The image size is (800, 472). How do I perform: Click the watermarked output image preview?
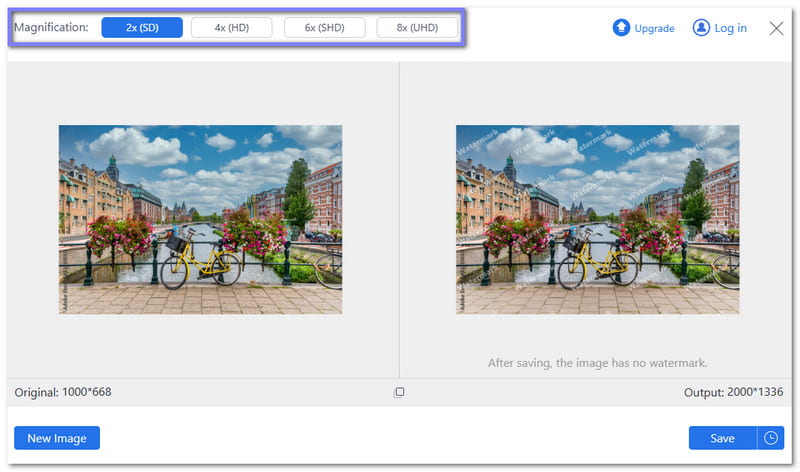pos(597,219)
